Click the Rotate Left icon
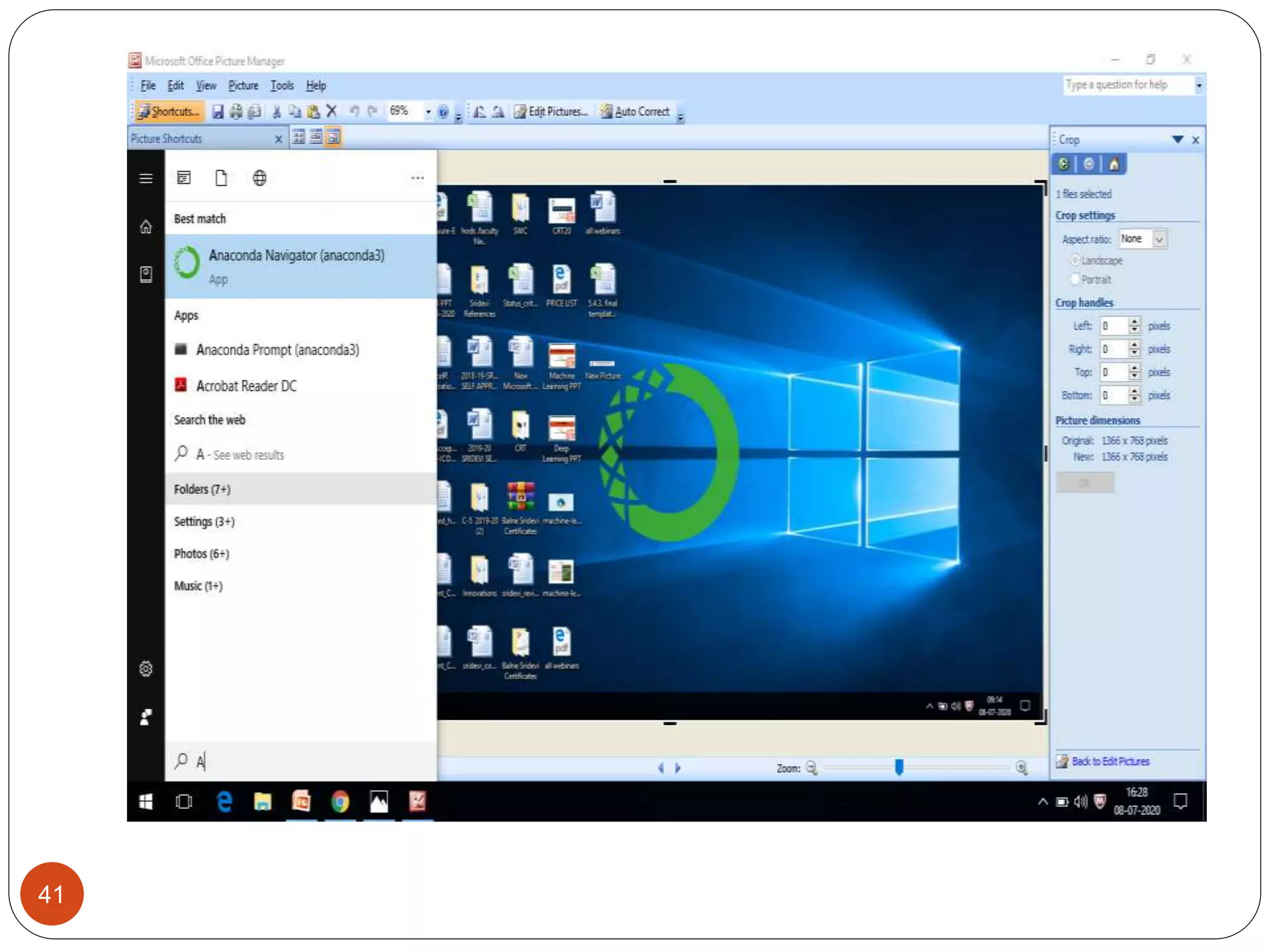 pos(479,112)
